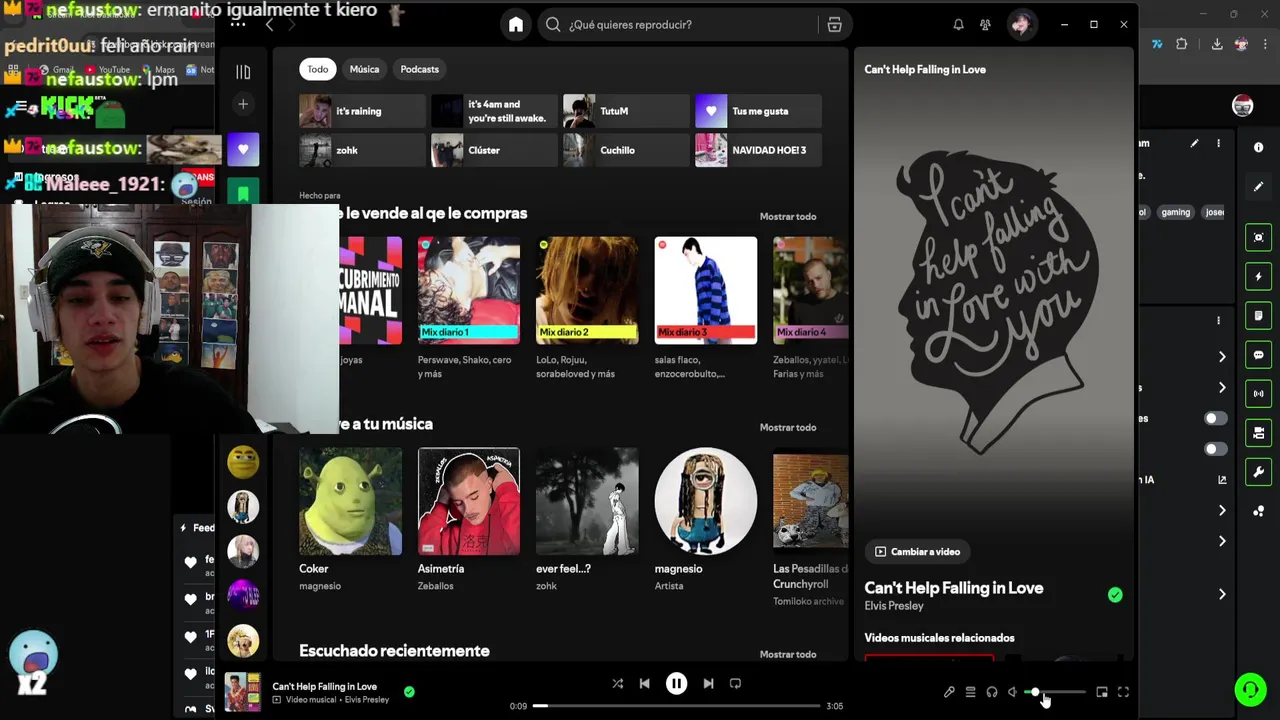Expand the chevron row just below the IA row
The width and height of the screenshot is (1280, 720).
tap(1222, 511)
